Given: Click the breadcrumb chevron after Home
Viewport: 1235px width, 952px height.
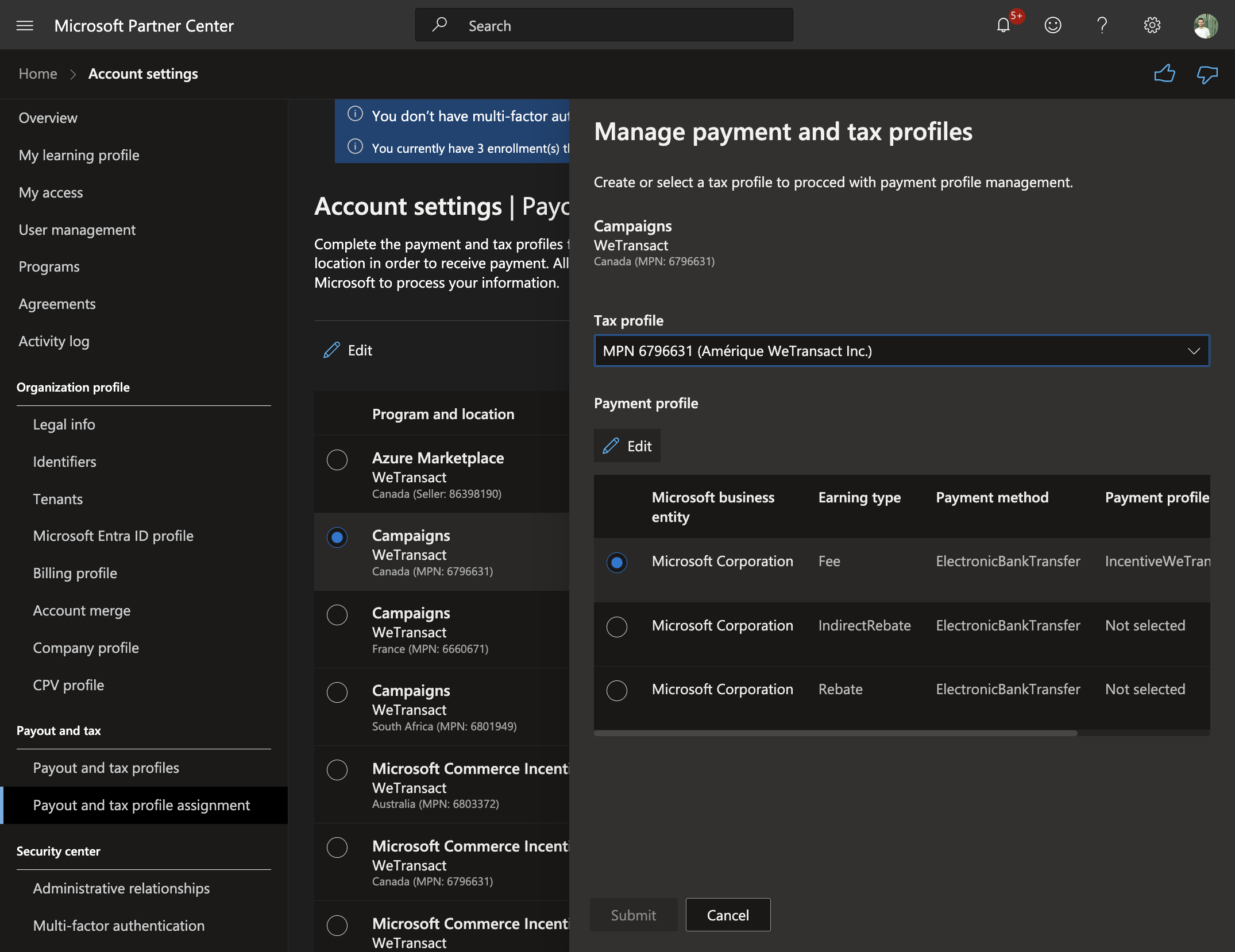Looking at the screenshot, I should point(73,74).
